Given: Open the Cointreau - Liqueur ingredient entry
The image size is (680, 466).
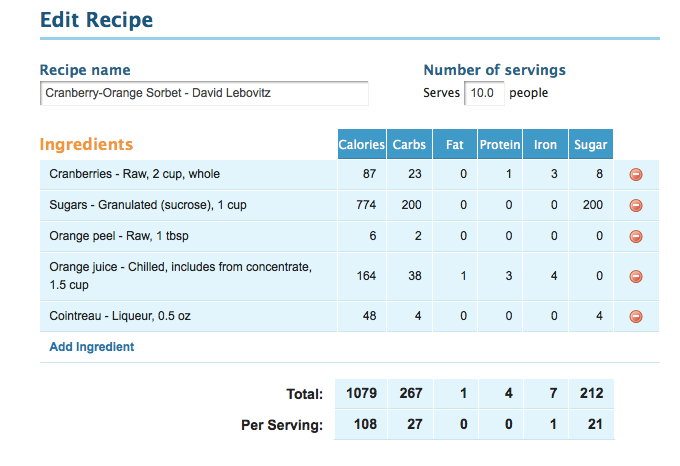Looking at the screenshot, I should [120, 316].
